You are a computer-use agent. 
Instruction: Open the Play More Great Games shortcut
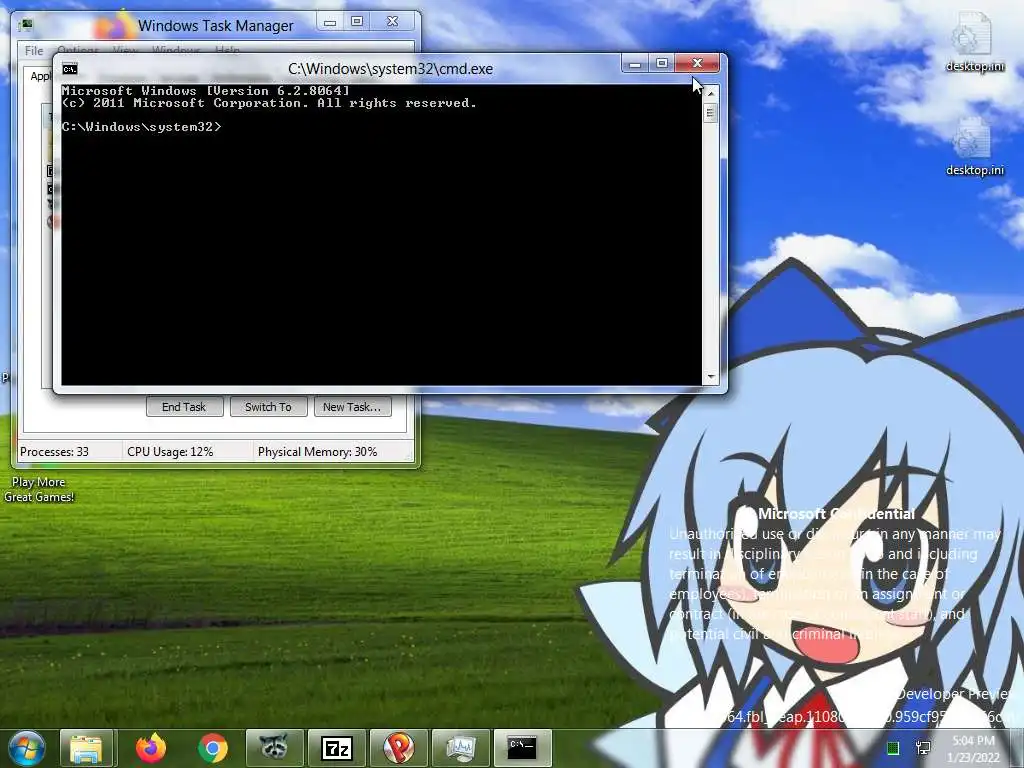pos(39,489)
